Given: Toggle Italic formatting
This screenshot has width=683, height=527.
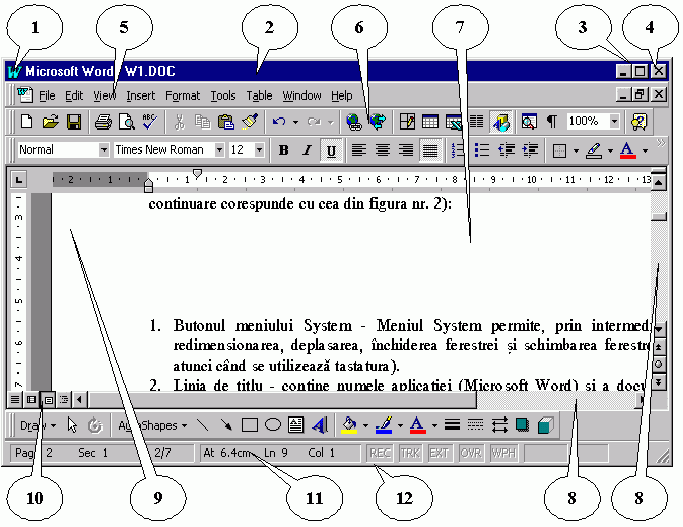Looking at the screenshot, I should point(307,150).
